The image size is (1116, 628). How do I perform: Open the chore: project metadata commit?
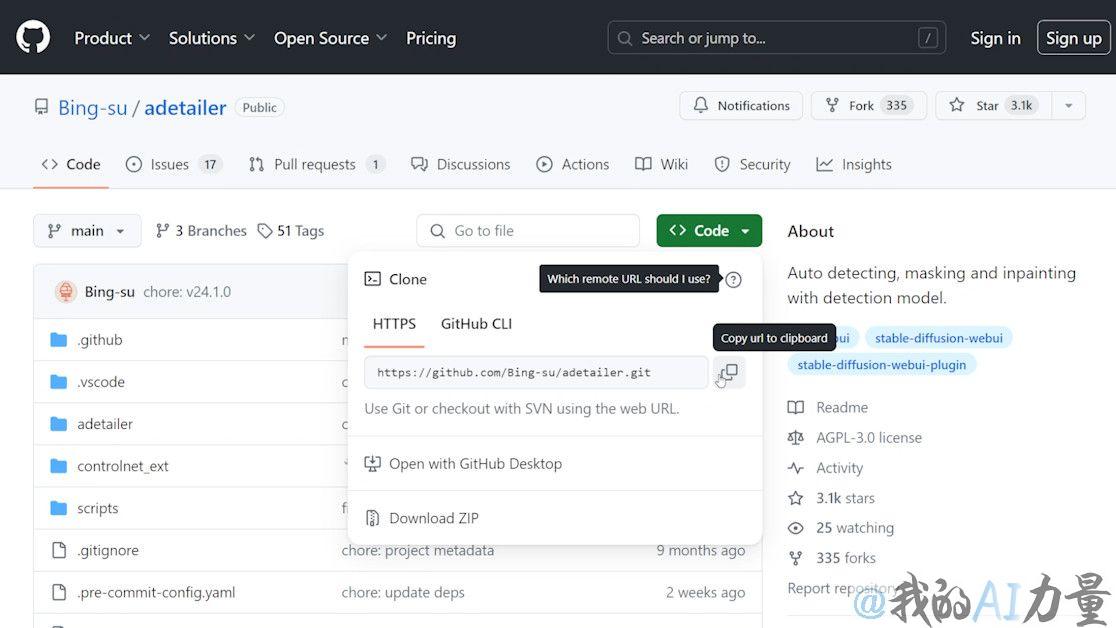[417, 550]
